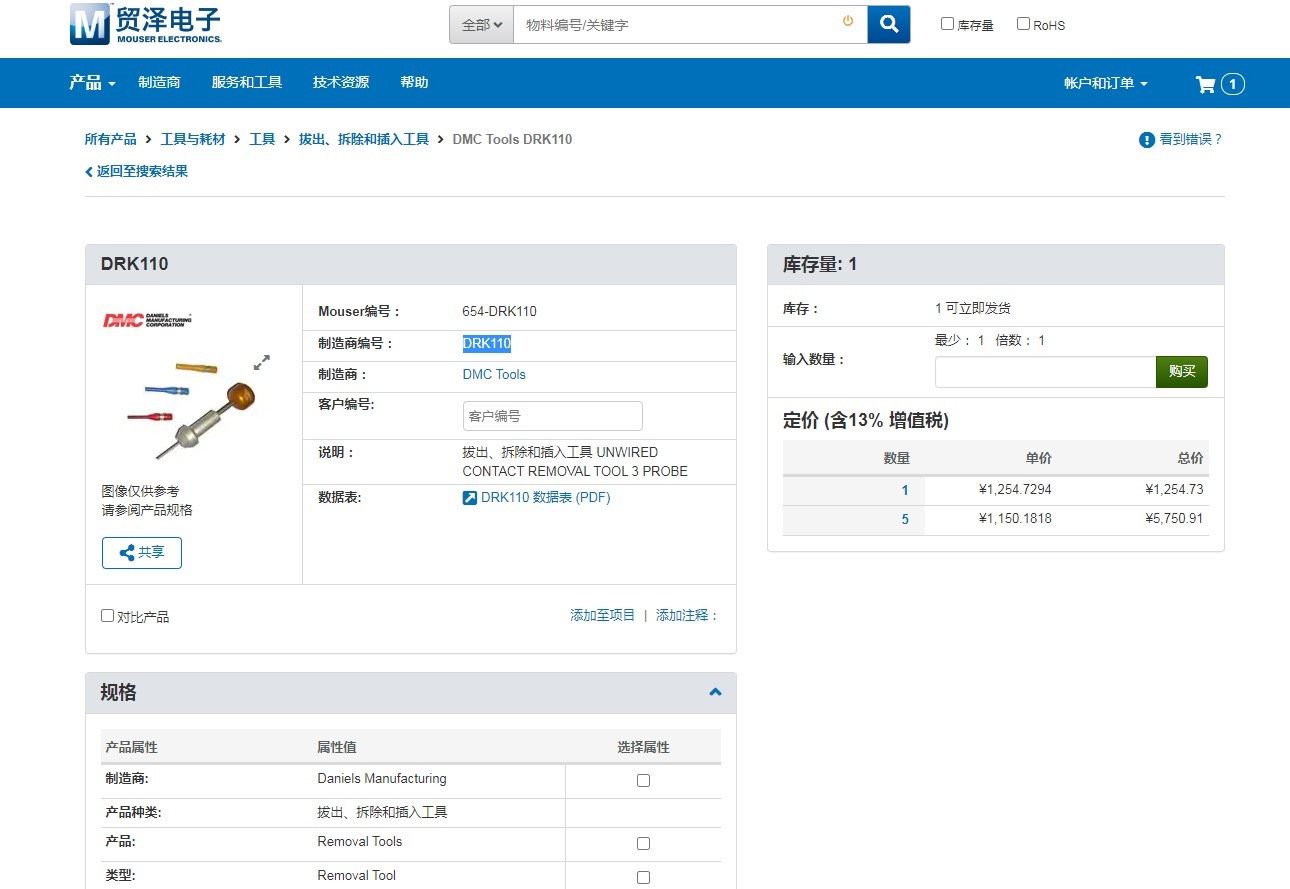The image size is (1290, 889).
Task: Toggle the 库存量 checkbox in header
Action: click(x=947, y=24)
